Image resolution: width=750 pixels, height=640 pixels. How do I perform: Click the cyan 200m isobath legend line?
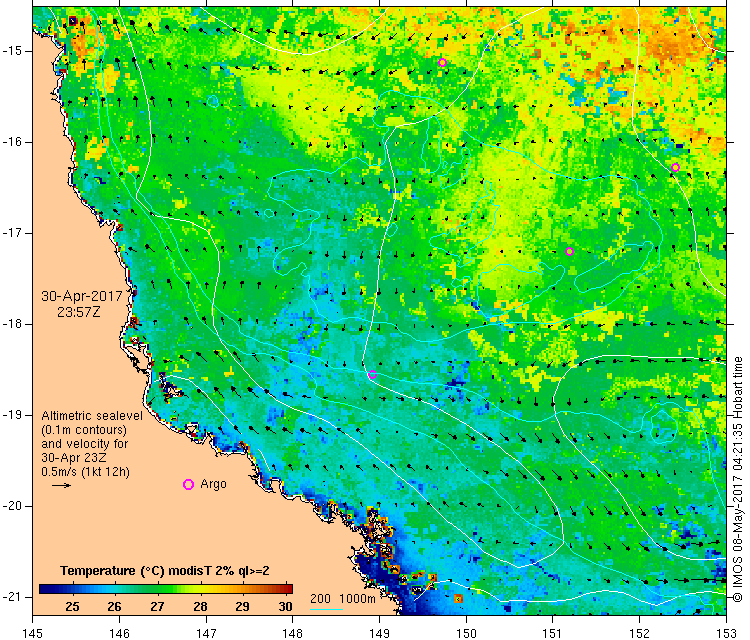(326, 609)
